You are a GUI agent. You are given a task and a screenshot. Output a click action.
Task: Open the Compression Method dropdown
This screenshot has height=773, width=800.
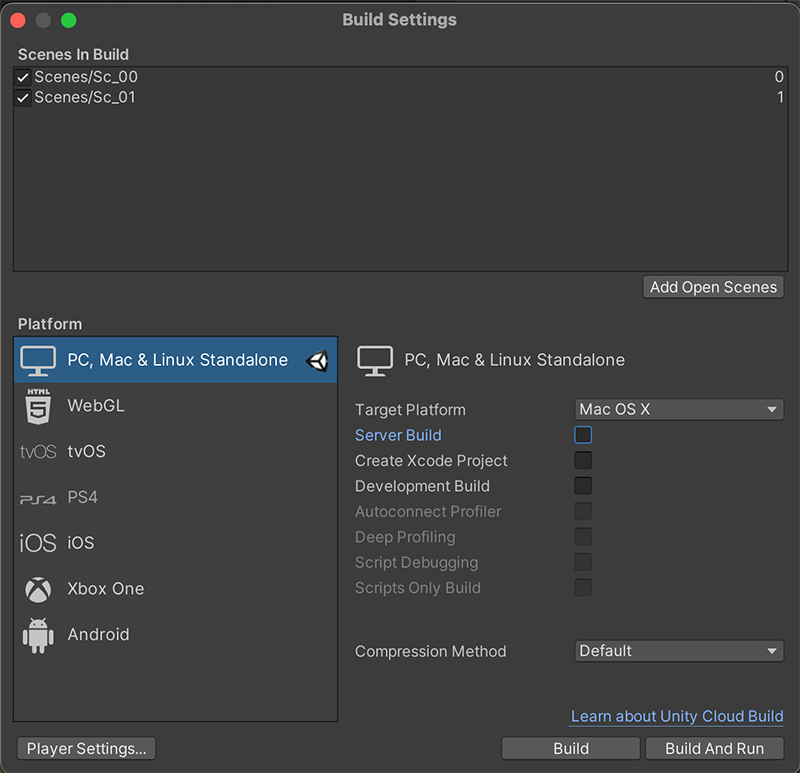[x=680, y=651]
